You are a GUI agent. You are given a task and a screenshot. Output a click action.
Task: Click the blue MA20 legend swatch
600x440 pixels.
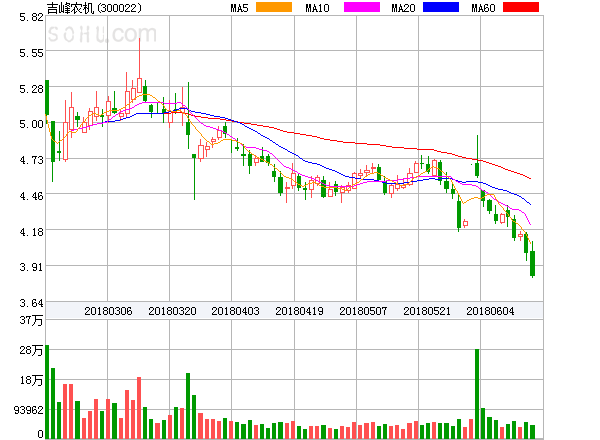441,8
